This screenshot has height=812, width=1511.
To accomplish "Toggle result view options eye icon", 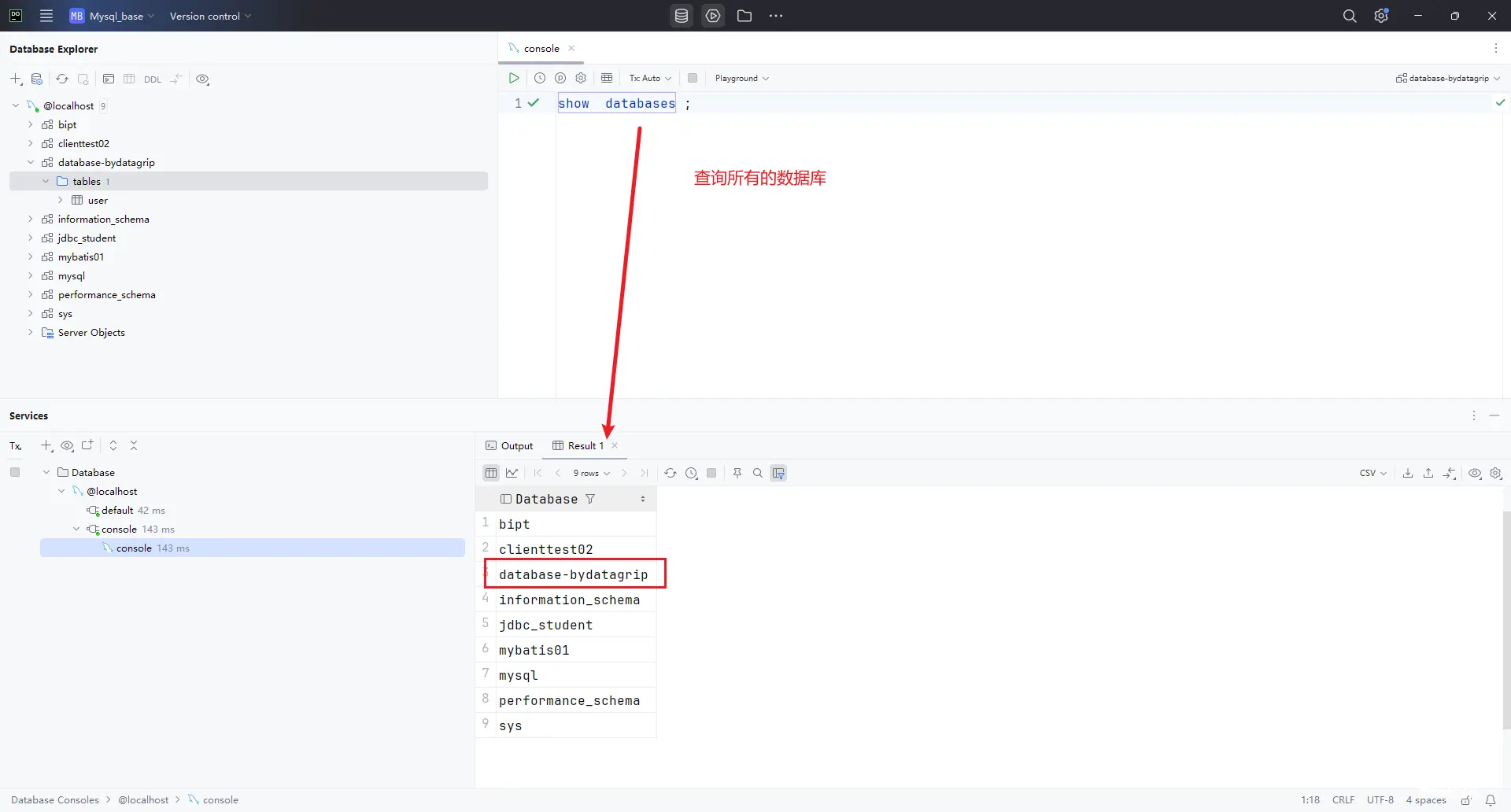I will click(1476, 473).
